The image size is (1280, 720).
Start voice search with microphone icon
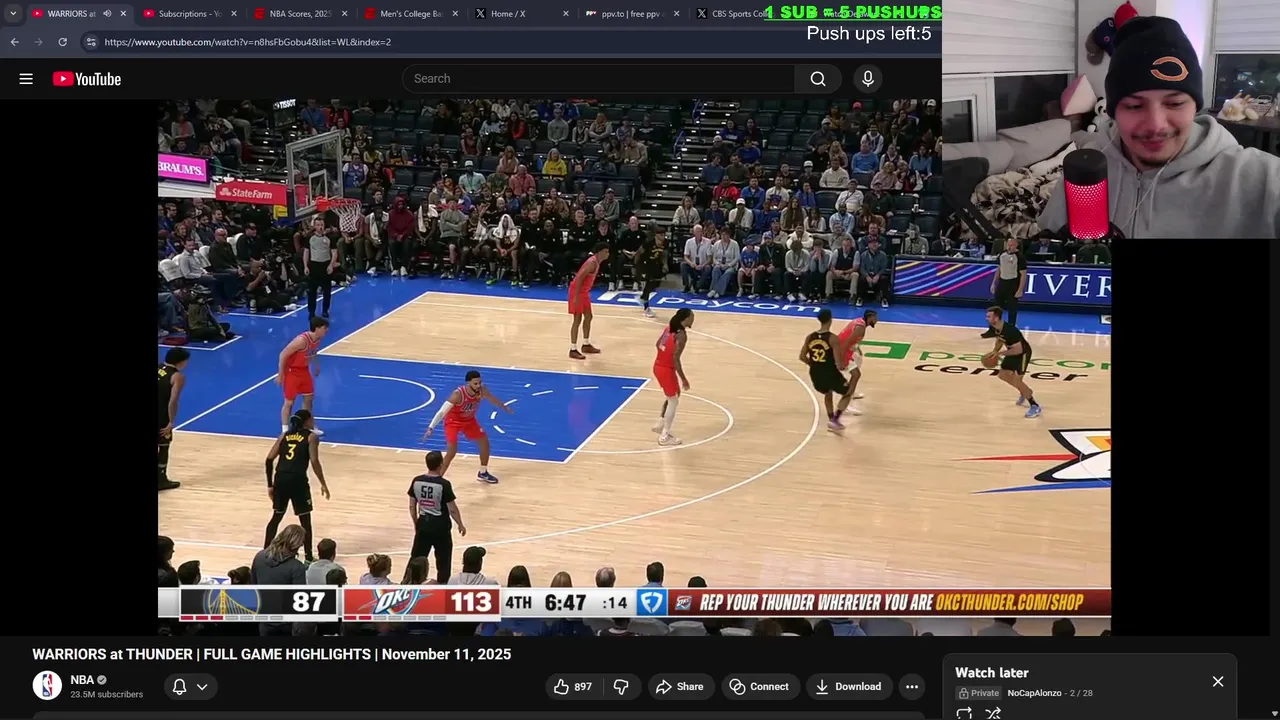(868, 78)
